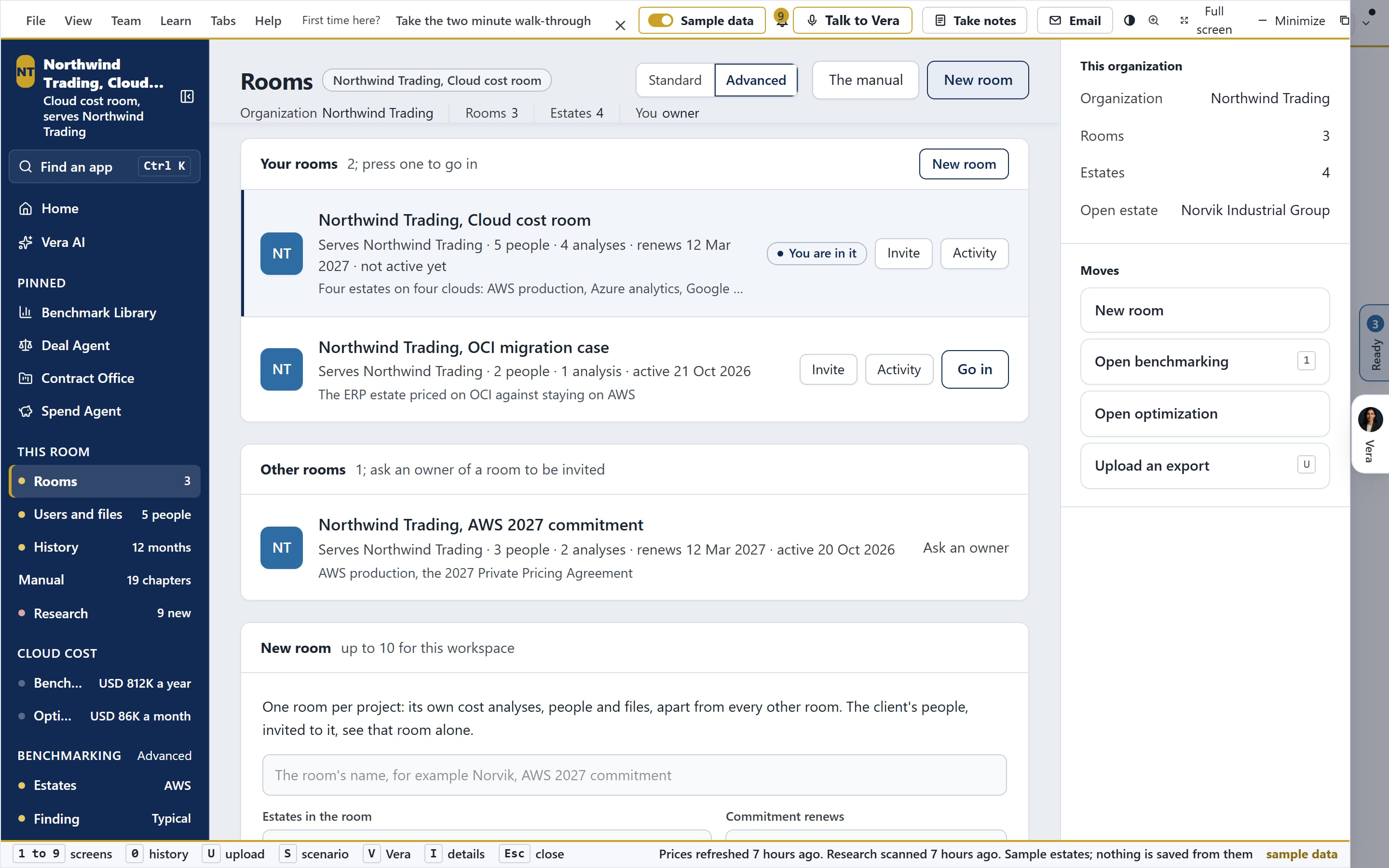
Task: Click the room's name input field
Action: coord(634,775)
